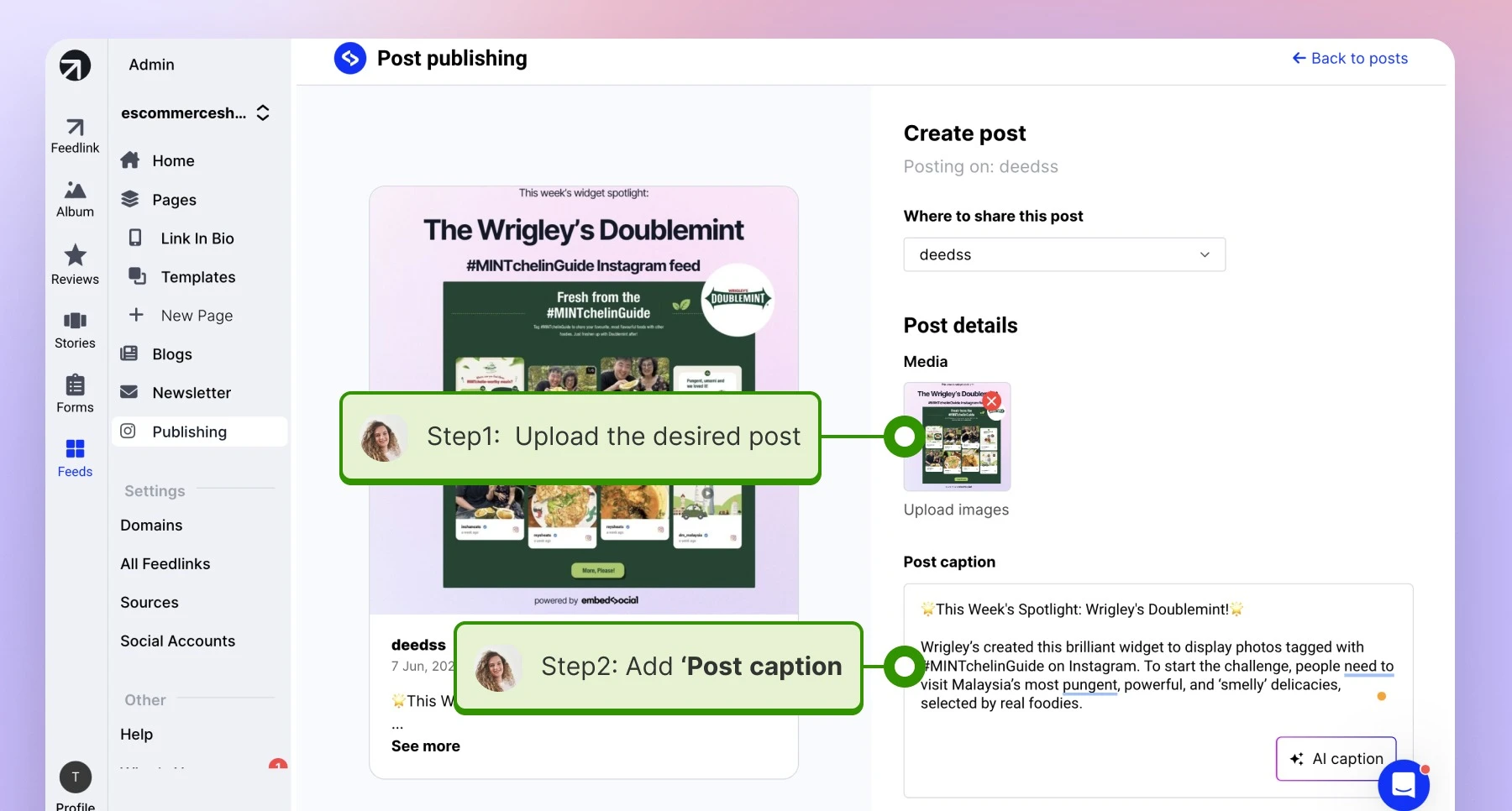Generate text with the AI caption button
1512x811 pixels.
coord(1336,759)
